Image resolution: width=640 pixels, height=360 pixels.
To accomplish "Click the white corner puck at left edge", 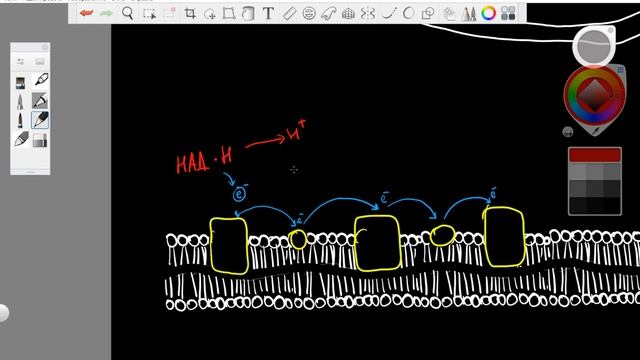I will tap(2, 313).
